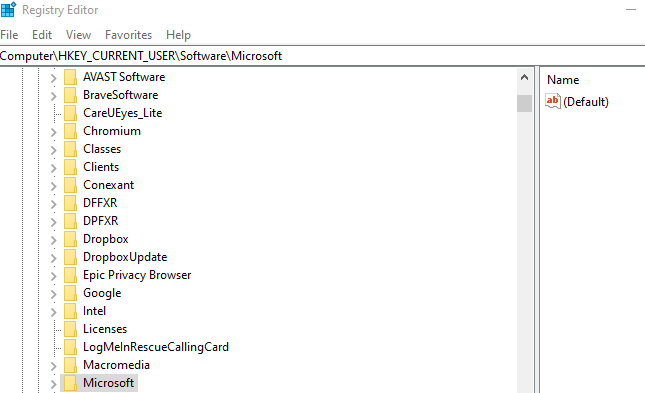Click the DPFXR folder icon
The width and height of the screenshot is (645, 393).
[70, 221]
